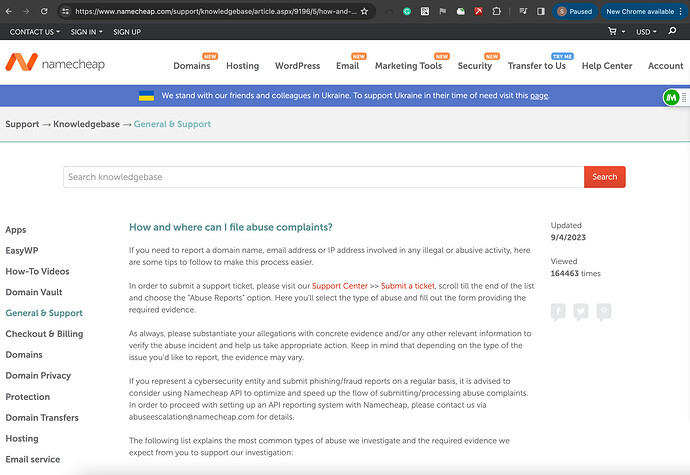
Task: Open the Email menu
Action: [x=348, y=66]
